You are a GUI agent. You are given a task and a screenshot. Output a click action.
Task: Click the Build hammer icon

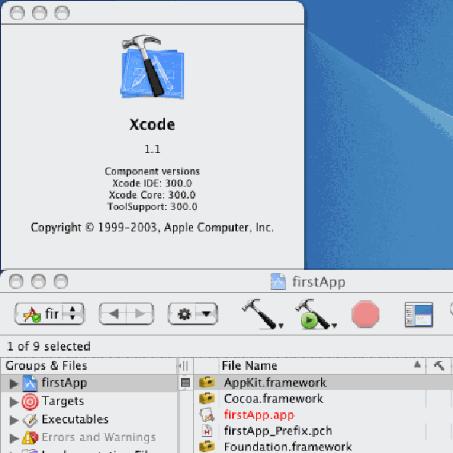(262, 314)
